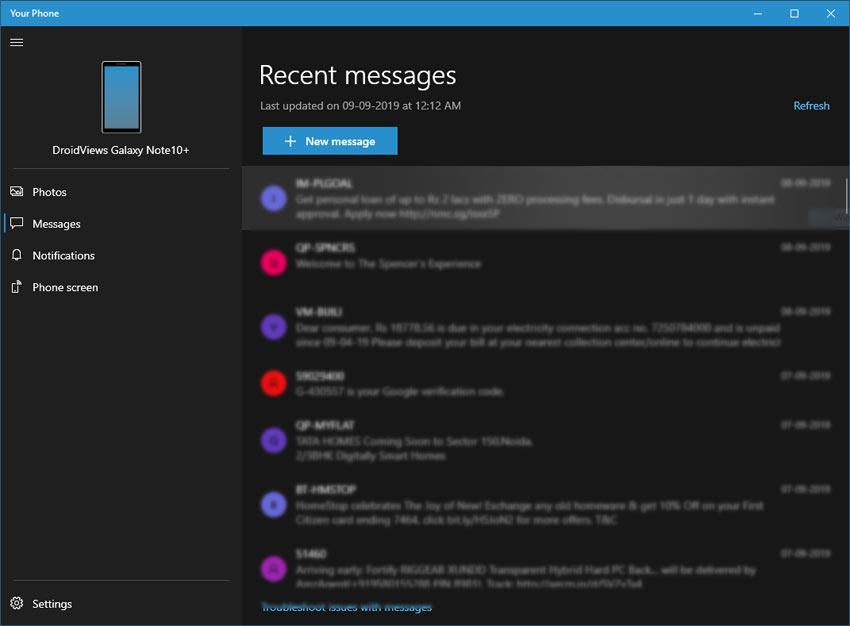Open the BT-HMSTOP message conversation

click(x=545, y=505)
